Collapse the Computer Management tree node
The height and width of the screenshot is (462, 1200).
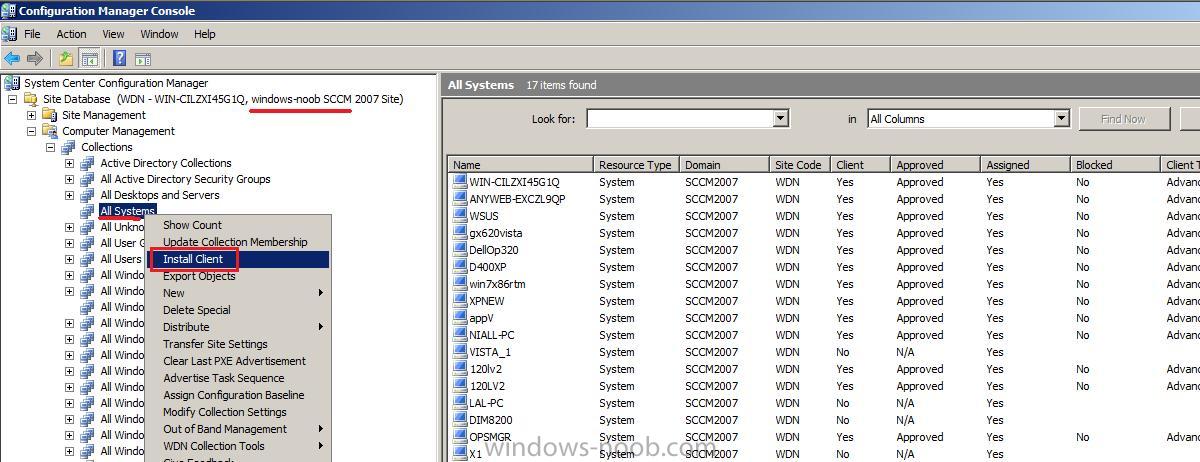coord(31,131)
